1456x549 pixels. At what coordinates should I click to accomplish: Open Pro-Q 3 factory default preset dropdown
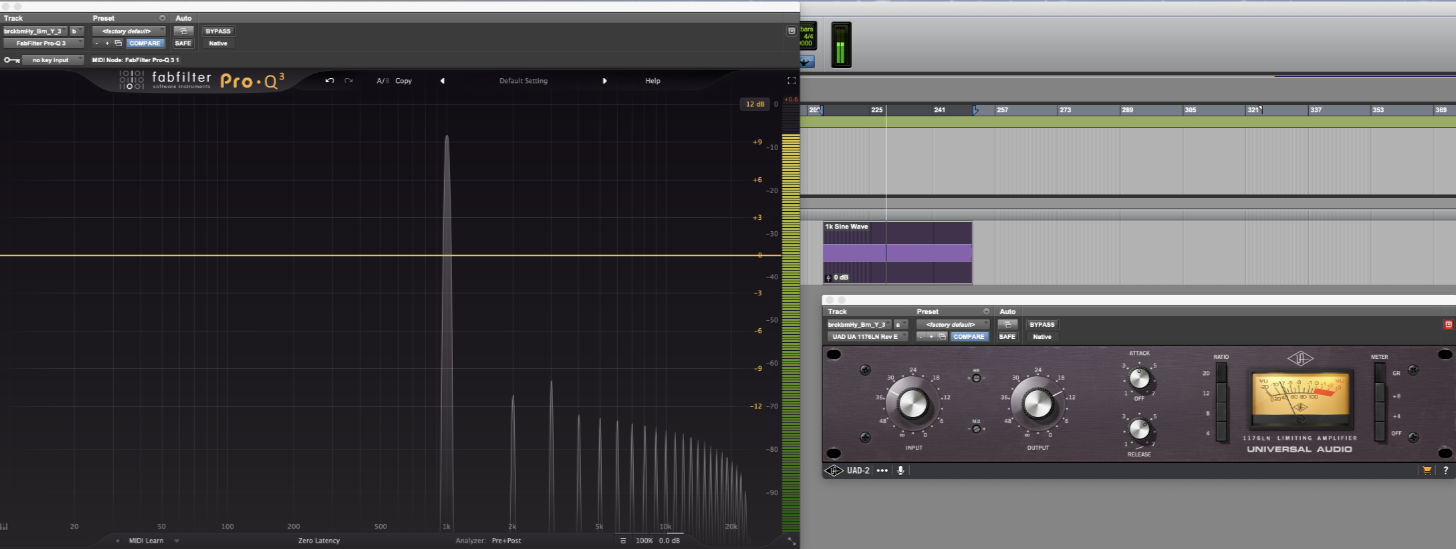pos(129,31)
